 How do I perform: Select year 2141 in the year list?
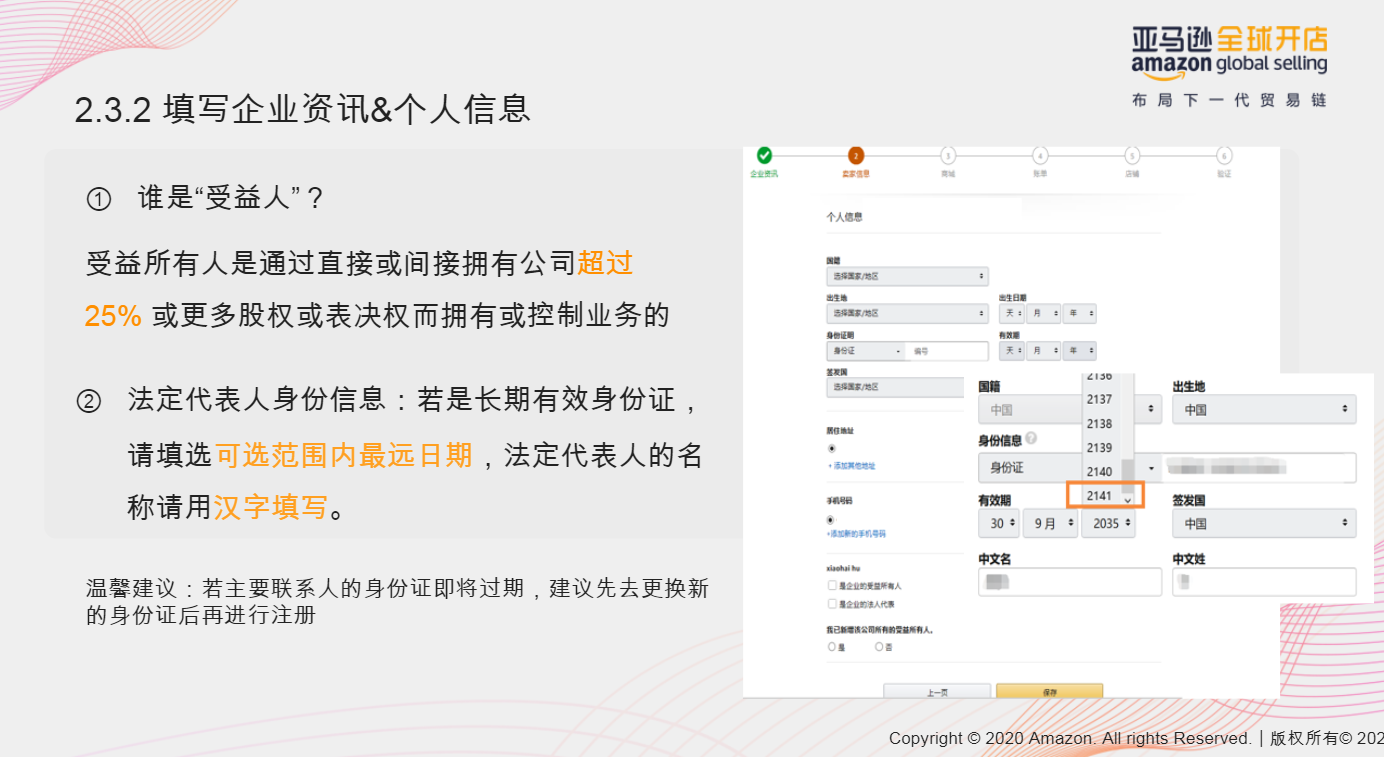point(1099,495)
